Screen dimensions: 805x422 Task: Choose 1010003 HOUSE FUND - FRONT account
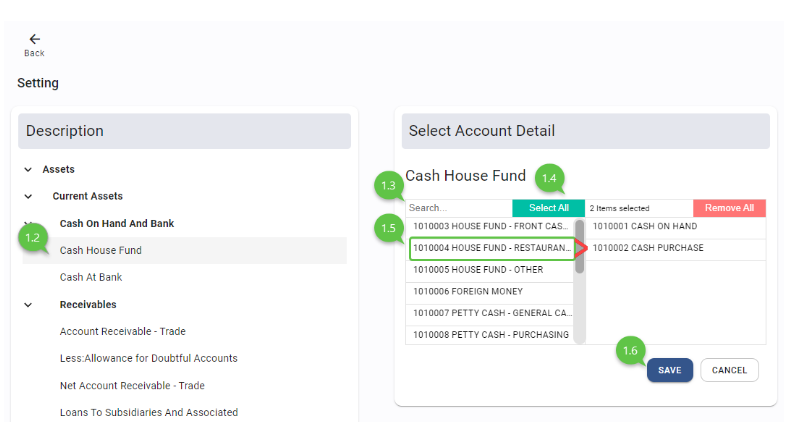click(490, 227)
